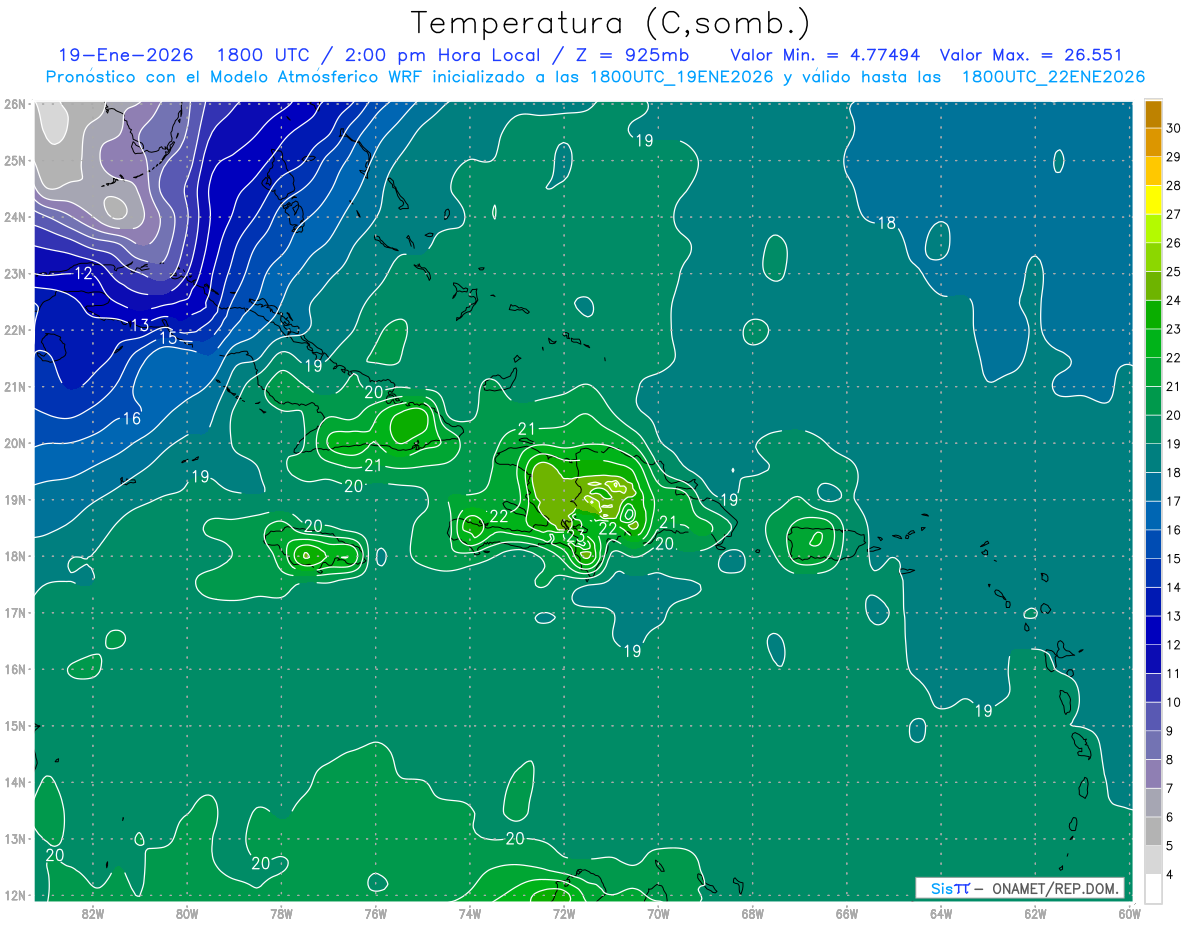1200x927 pixels.
Task: Click the 'Valor Max. = 26.551' text
Action: pyautogui.click(x=1031, y=55)
